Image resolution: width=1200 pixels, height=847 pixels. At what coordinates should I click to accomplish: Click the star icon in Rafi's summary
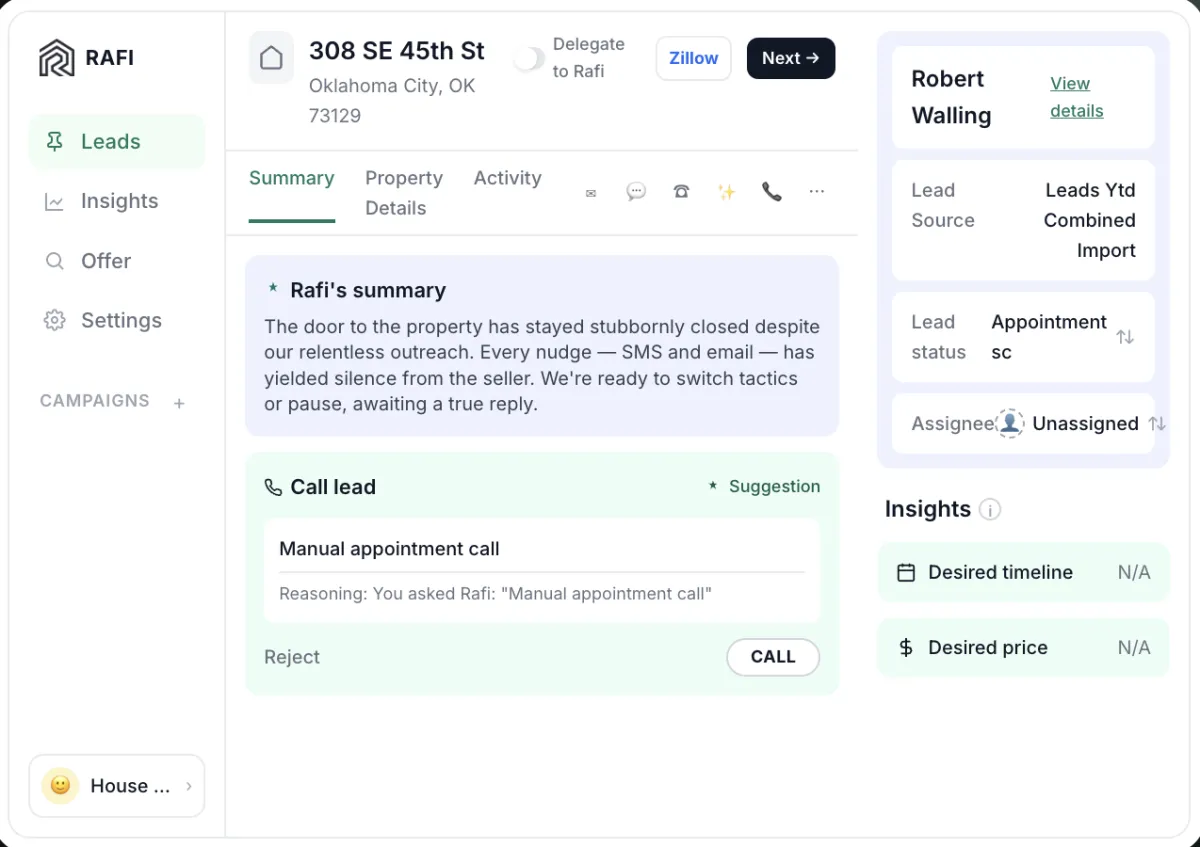(x=273, y=289)
